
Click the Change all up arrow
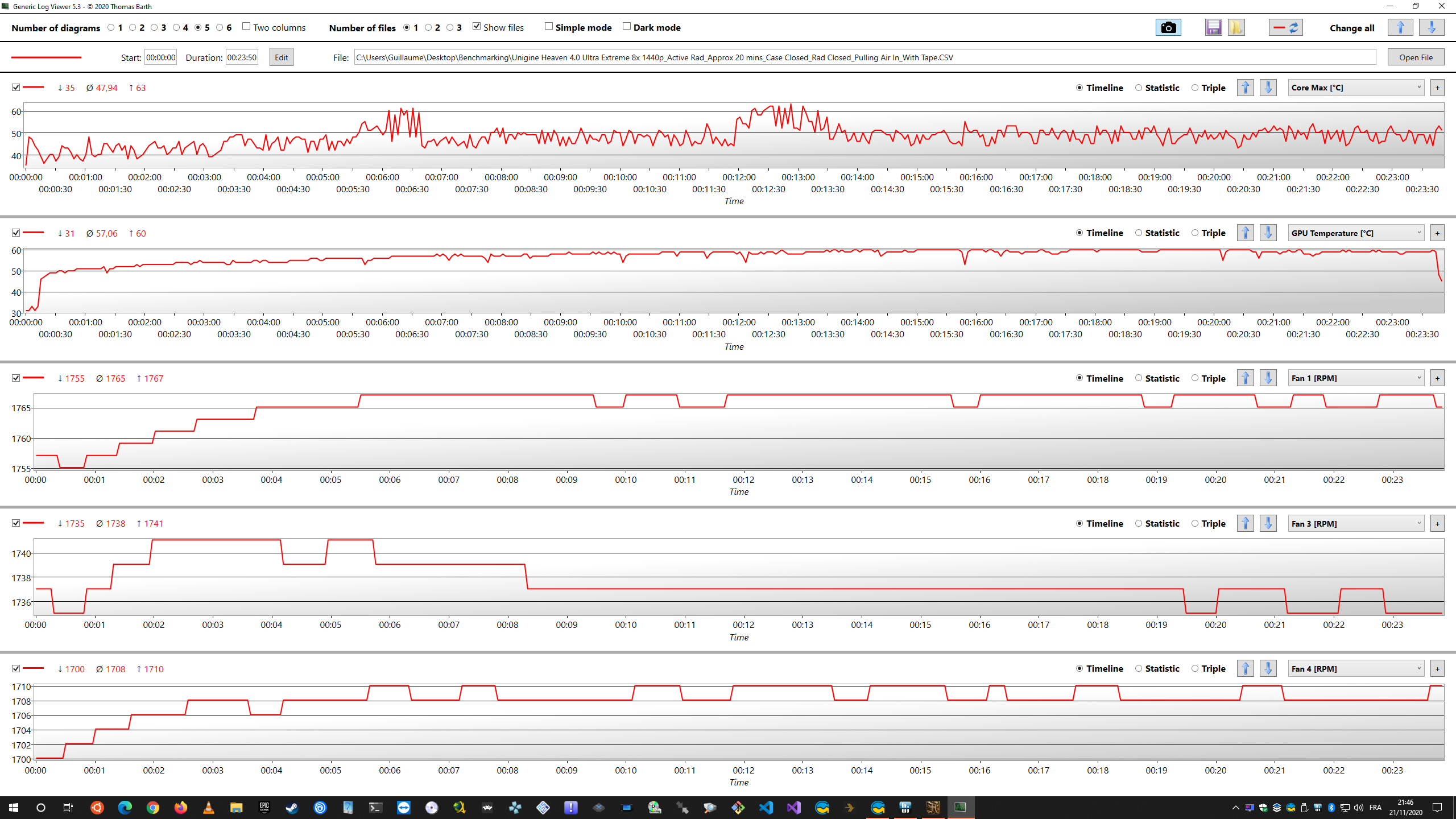(1400, 27)
